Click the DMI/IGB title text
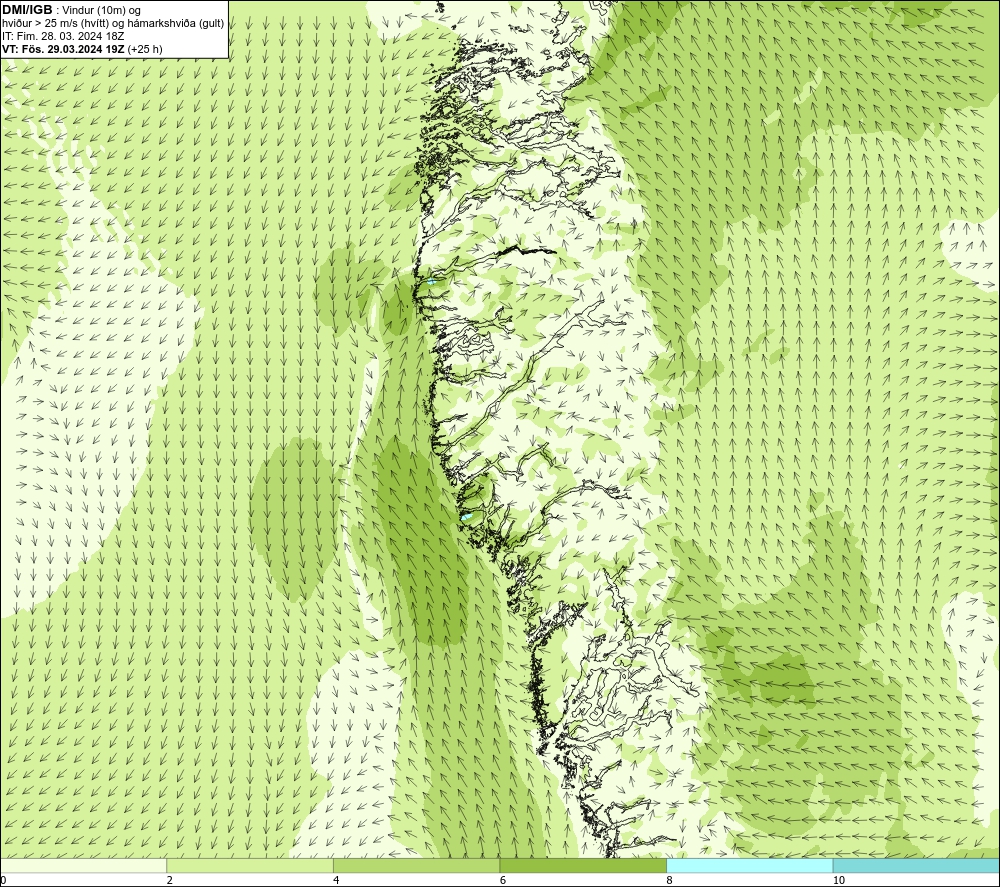Screen dimensions: 1000x887 [x=27, y=10]
